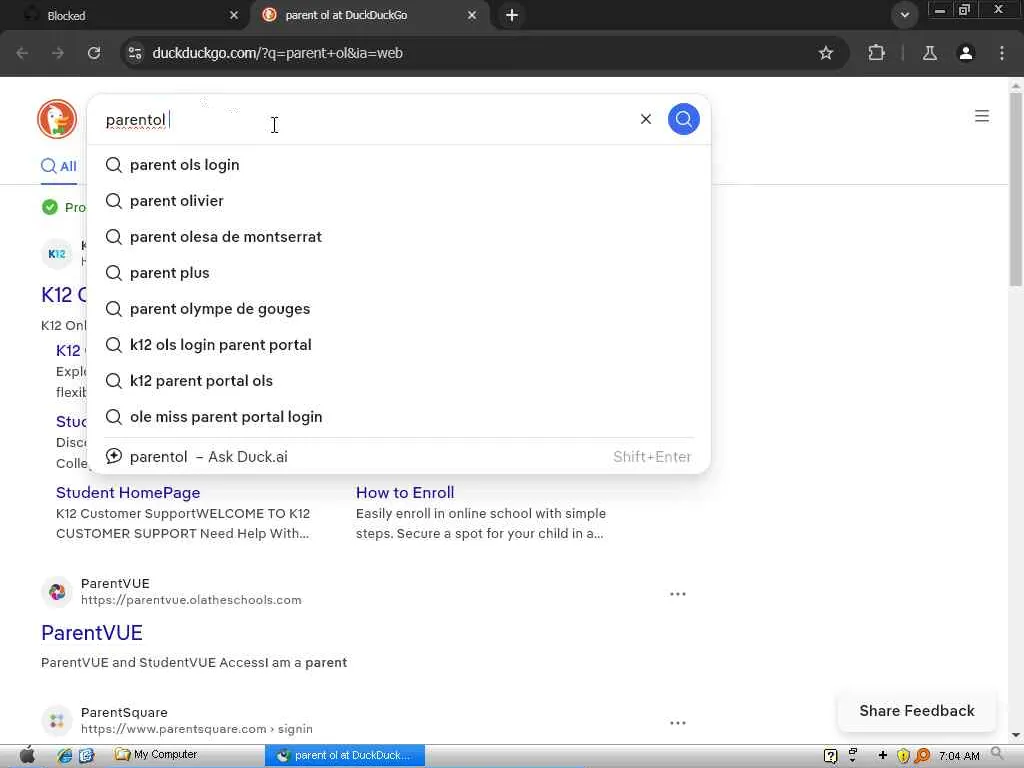Click the ParentVUE site favicon
Screen dimensions: 1024x768
[57, 592]
